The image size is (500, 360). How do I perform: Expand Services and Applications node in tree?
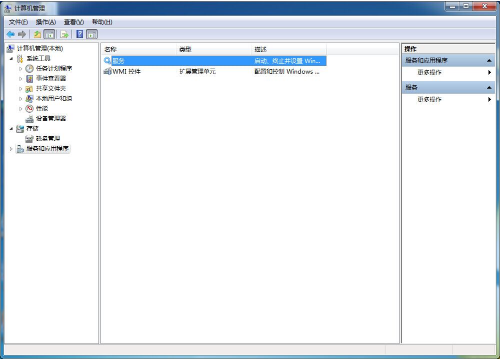click(x=11, y=149)
